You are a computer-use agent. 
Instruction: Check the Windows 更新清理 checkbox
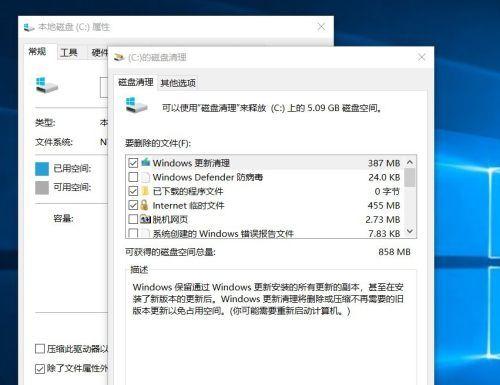(133, 163)
